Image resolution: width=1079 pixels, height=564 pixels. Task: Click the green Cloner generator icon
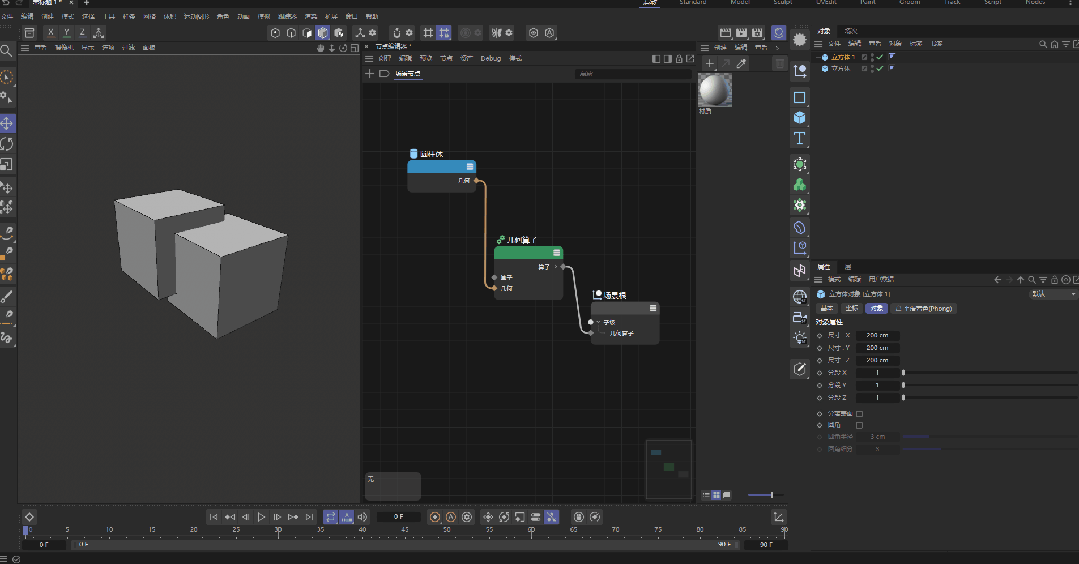click(800, 185)
